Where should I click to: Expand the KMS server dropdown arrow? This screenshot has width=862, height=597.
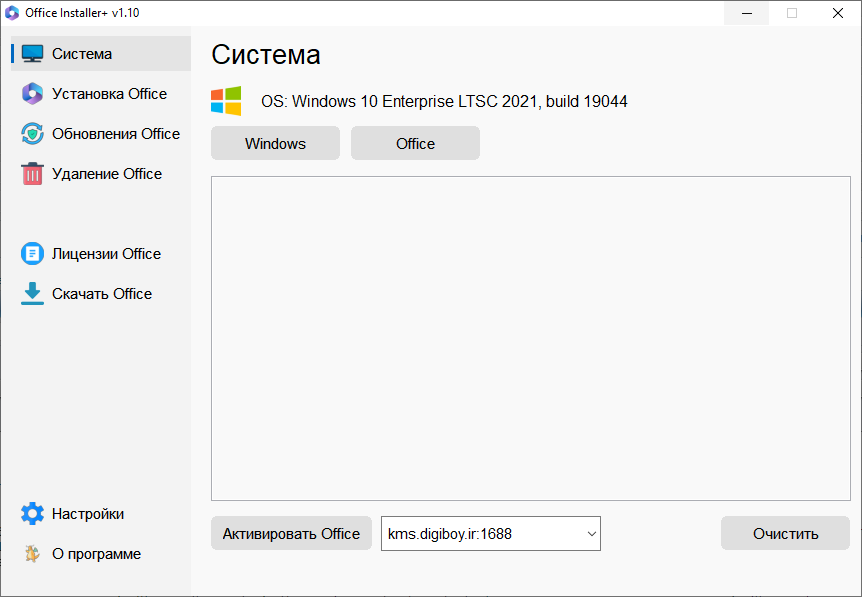[591, 534]
